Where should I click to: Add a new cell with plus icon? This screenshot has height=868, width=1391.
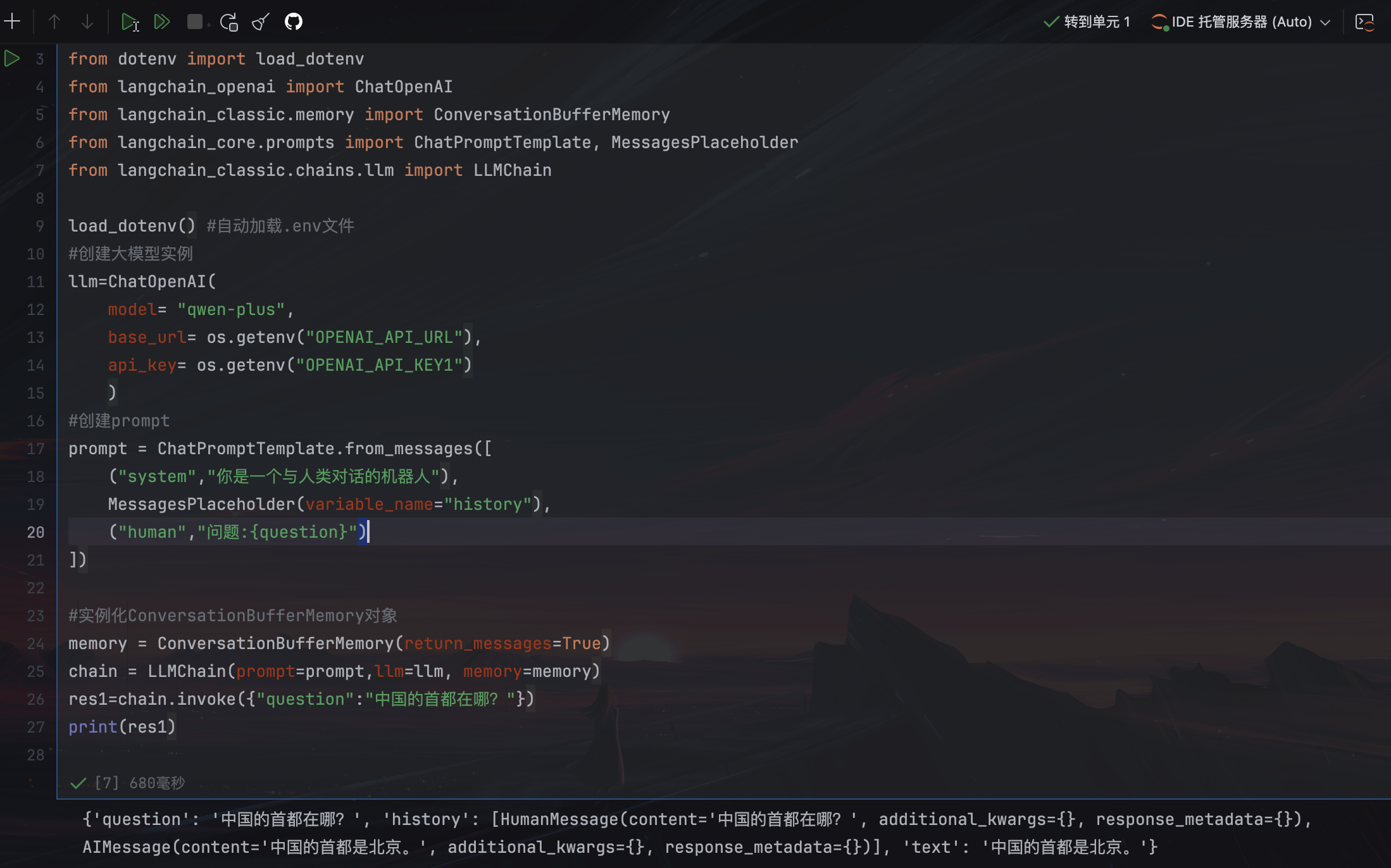point(13,22)
